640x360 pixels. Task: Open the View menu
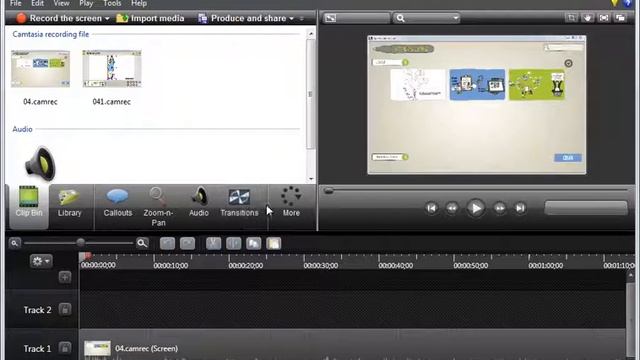coord(61,3)
